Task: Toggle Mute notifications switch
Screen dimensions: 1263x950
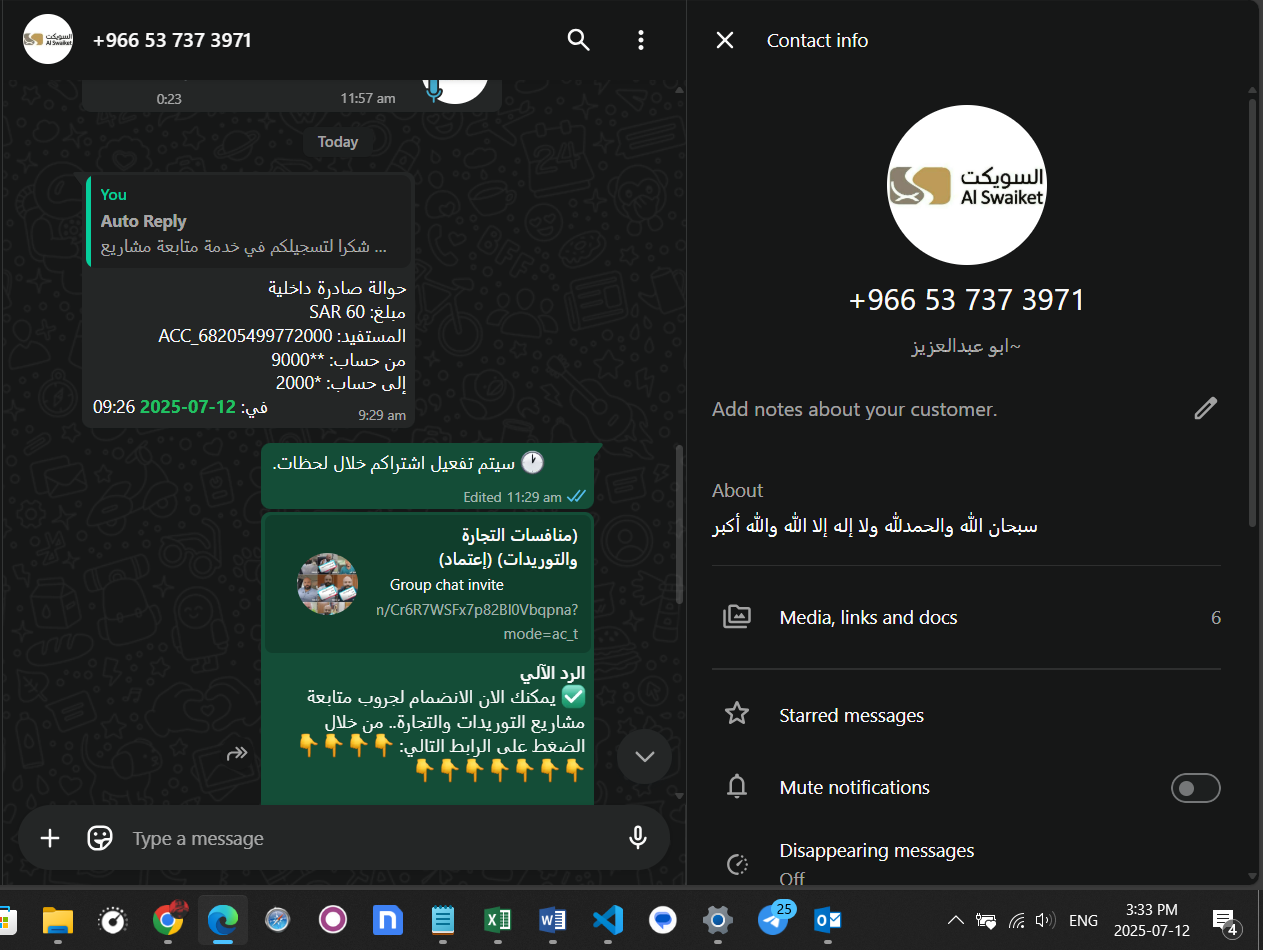Action: (1195, 788)
